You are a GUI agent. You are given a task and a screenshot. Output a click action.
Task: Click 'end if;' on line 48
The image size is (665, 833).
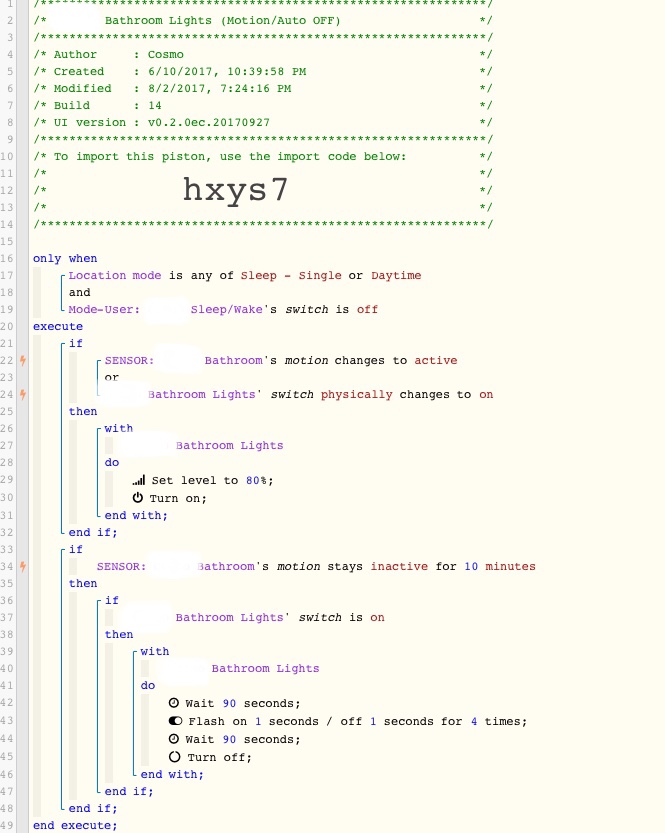click(x=93, y=809)
